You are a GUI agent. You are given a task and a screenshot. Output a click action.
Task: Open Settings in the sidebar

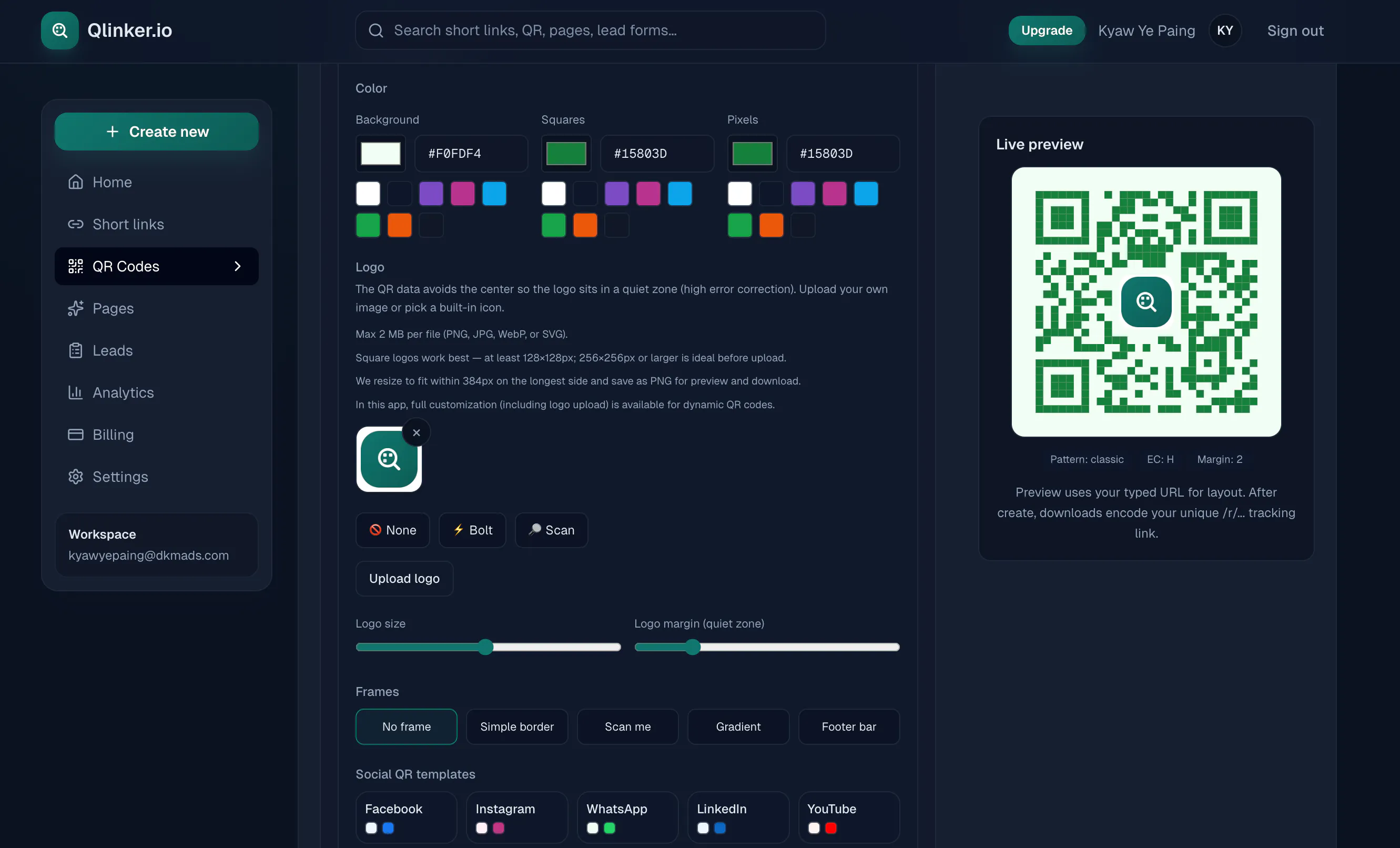(156, 476)
